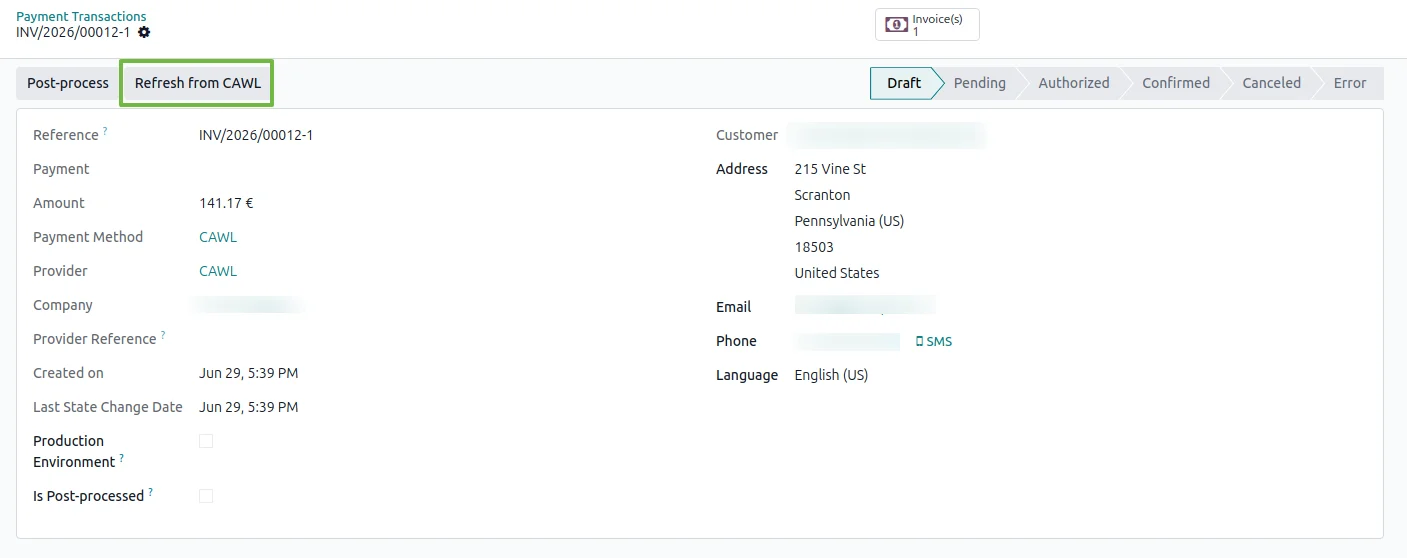Click the empty Provider Reference field
Image resolution: width=1407 pixels, height=558 pixels.
pos(440,339)
